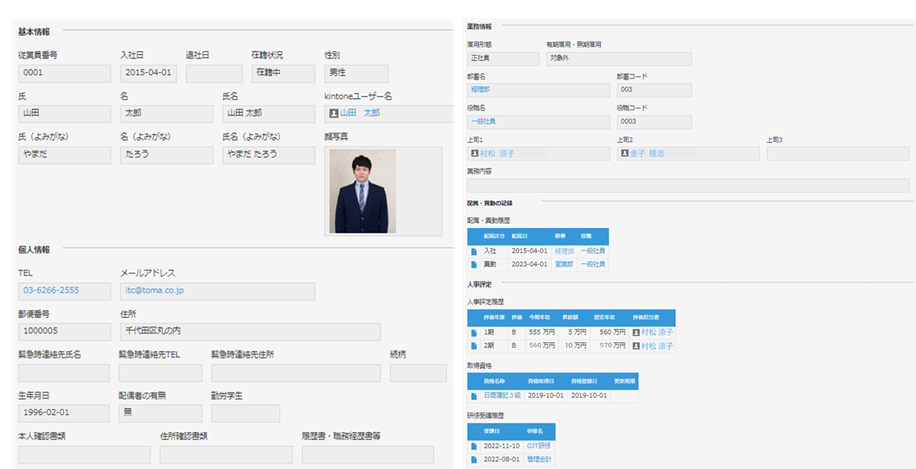Click the evaluator user icon in the 2期 row
This screenshot has height=469, width=916.
pos(636,346)
